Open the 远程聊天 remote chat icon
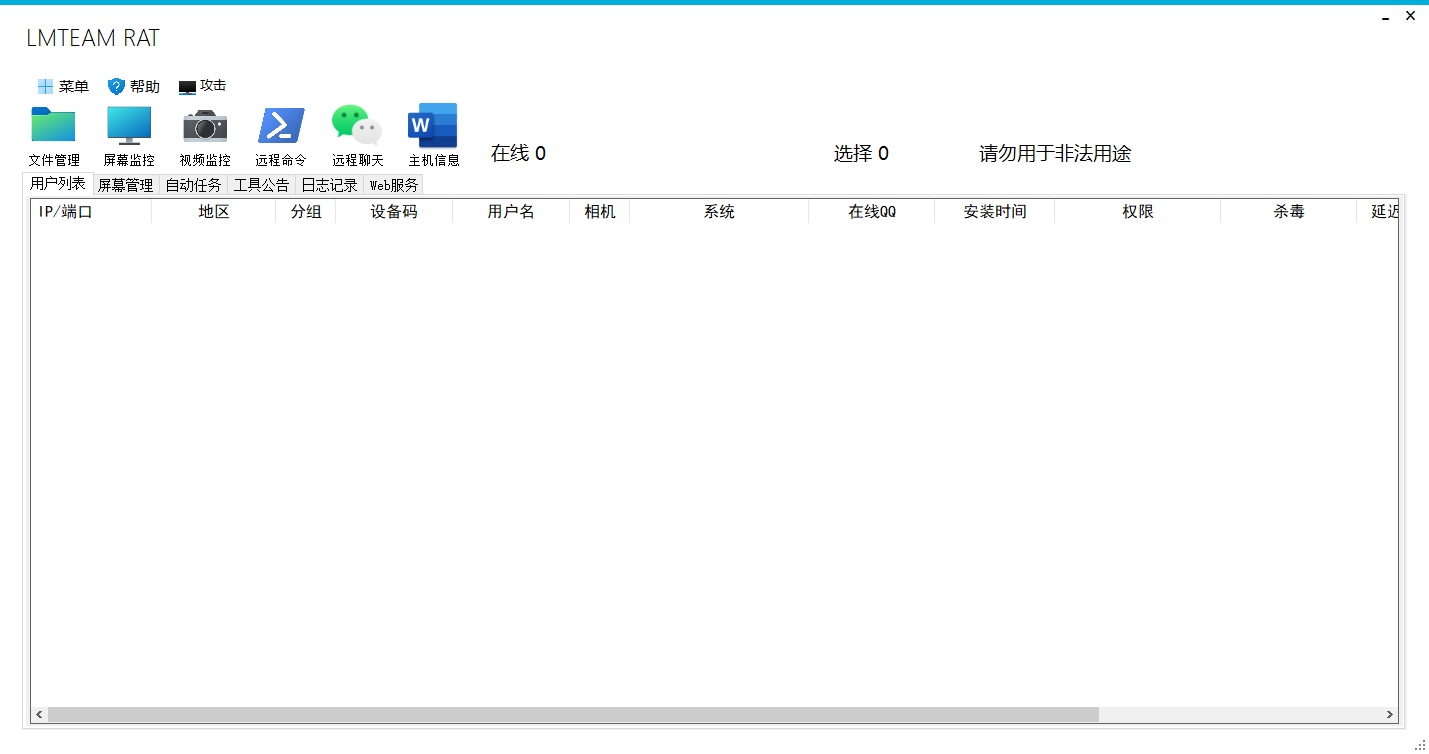The width and height of the screenshot is (1429, 754). coord(357,126)
